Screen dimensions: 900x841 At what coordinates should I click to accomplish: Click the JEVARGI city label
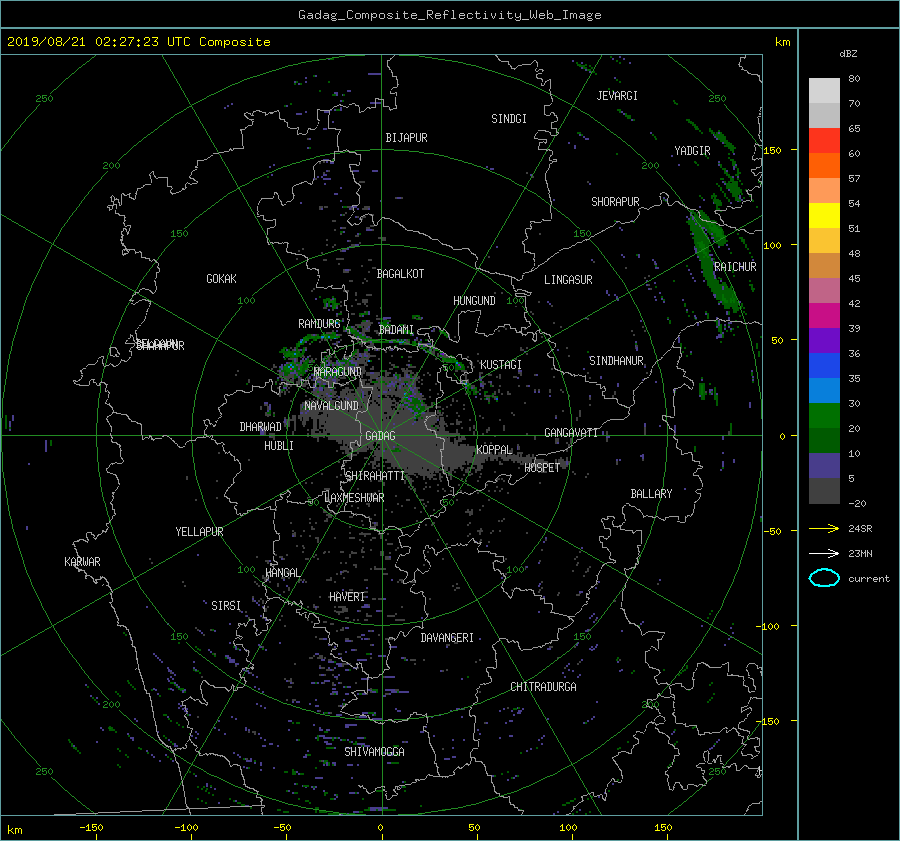coord(617,96)
